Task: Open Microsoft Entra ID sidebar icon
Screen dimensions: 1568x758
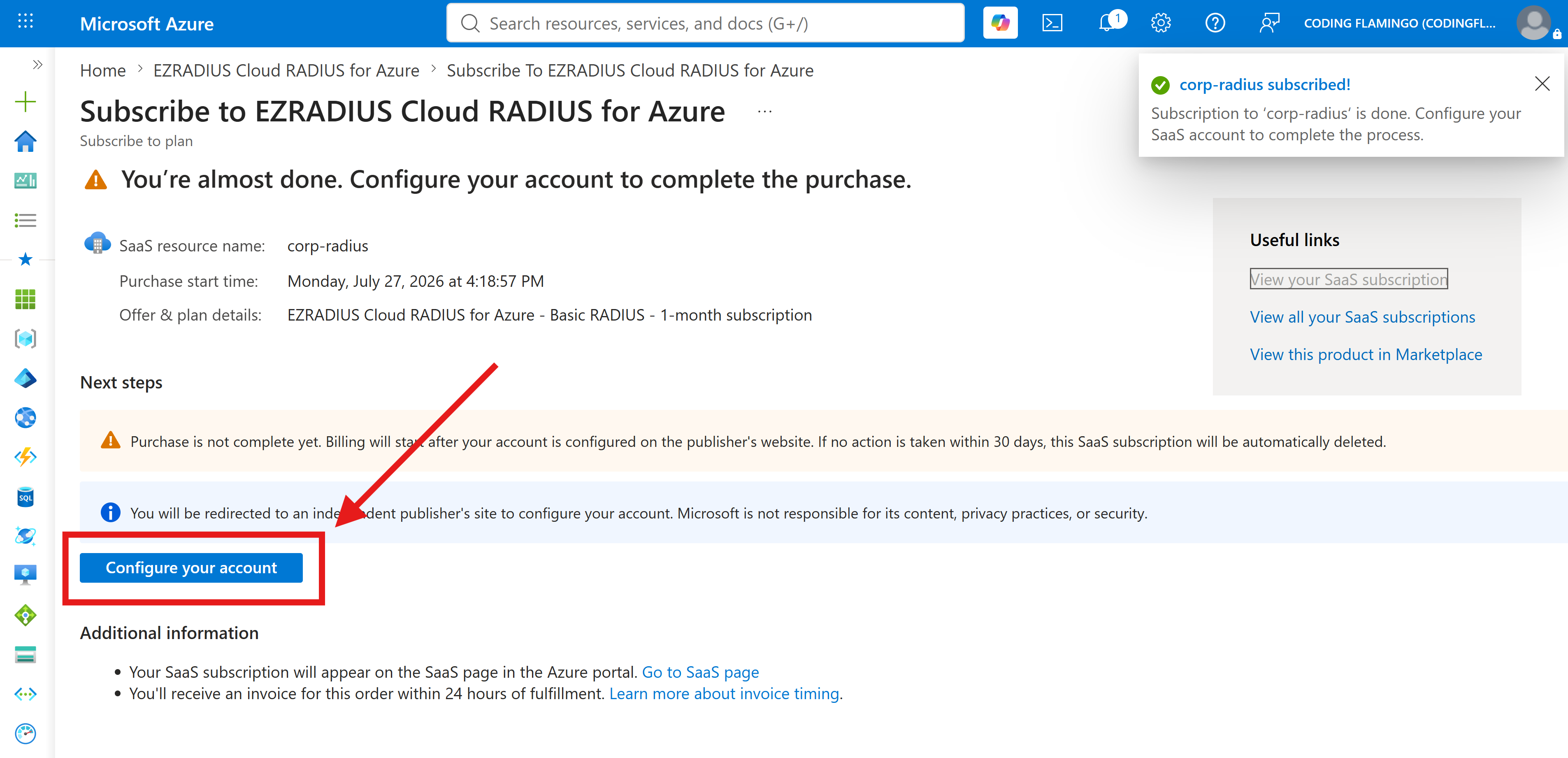Action: (x=26, y=378)
